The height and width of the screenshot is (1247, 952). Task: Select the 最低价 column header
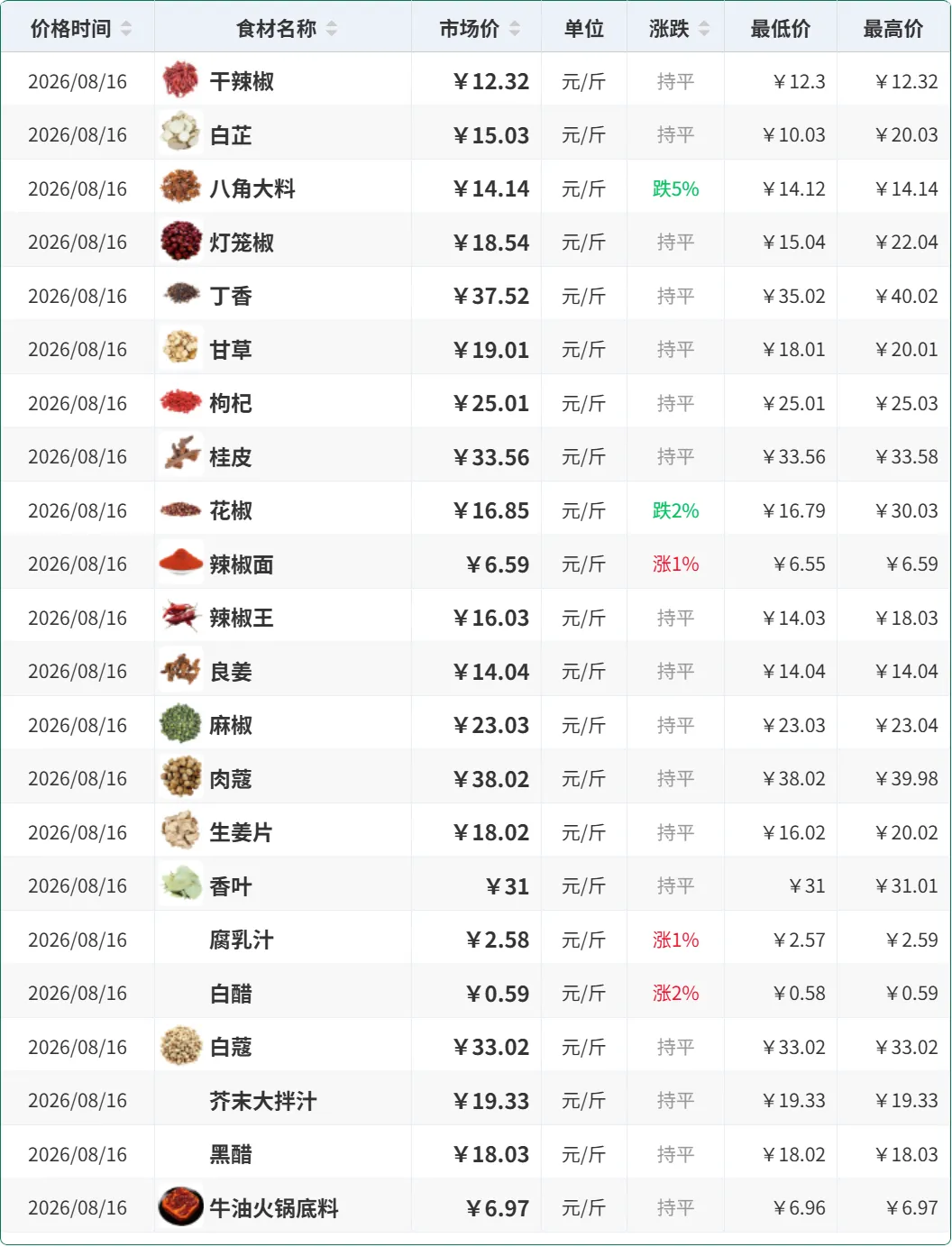click(x=781, y=29)
